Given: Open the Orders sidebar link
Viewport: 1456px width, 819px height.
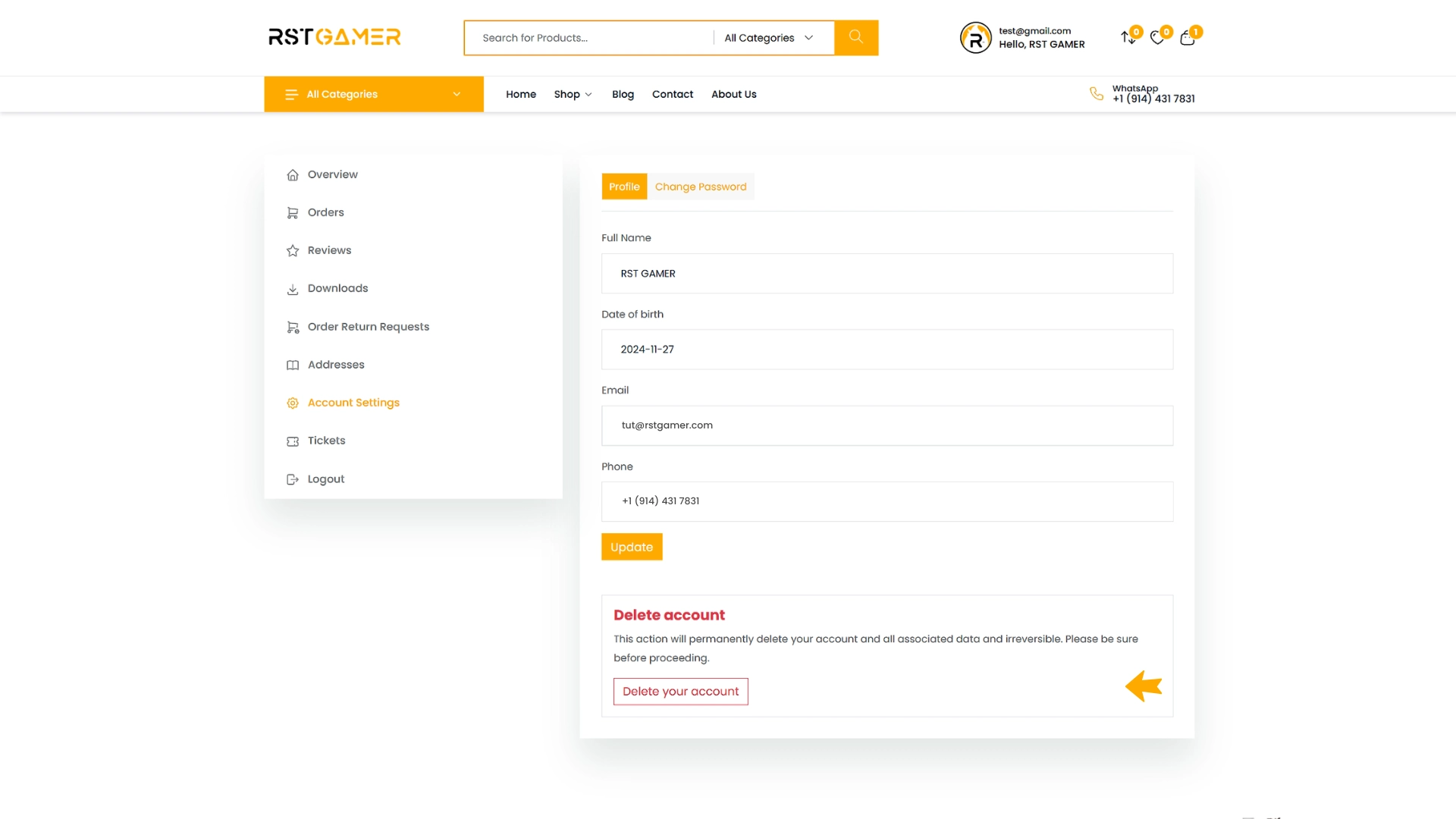Looking at the screenshot, I should 326,212.
